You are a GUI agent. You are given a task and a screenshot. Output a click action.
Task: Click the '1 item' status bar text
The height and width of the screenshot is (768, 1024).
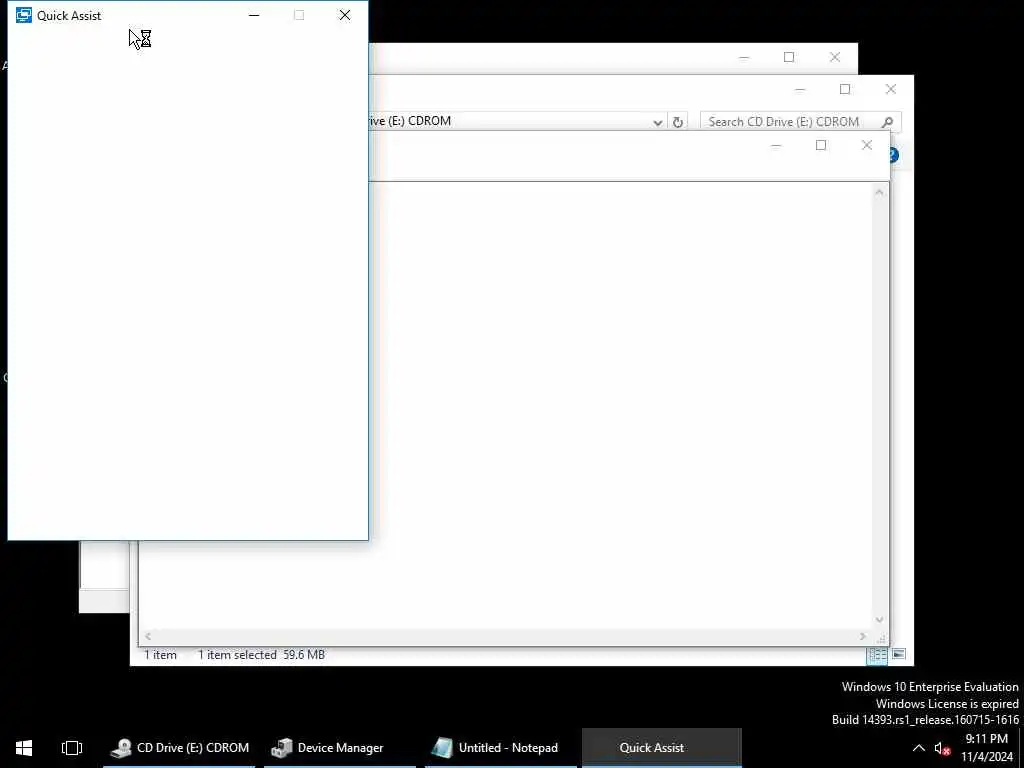160,654
